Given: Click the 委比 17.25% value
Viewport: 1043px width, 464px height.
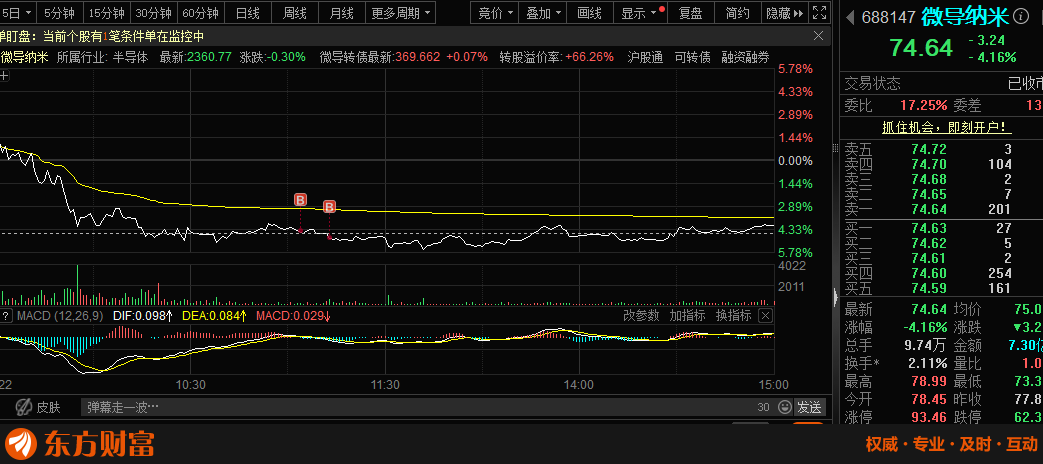Looking at the screenshot, I should coord(924,105).
